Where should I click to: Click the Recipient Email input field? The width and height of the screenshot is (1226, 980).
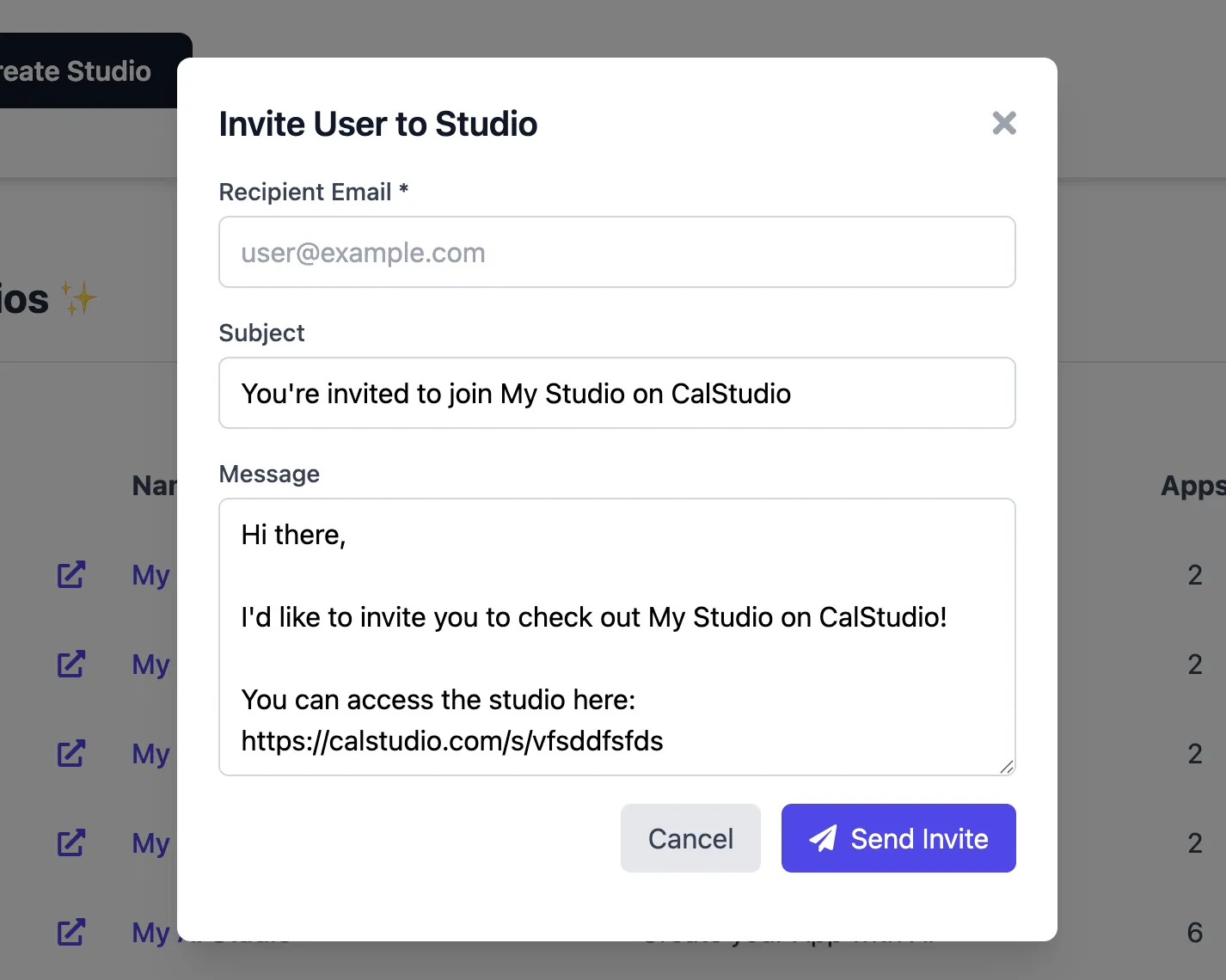pyautogui.click(x=616, y=252)
